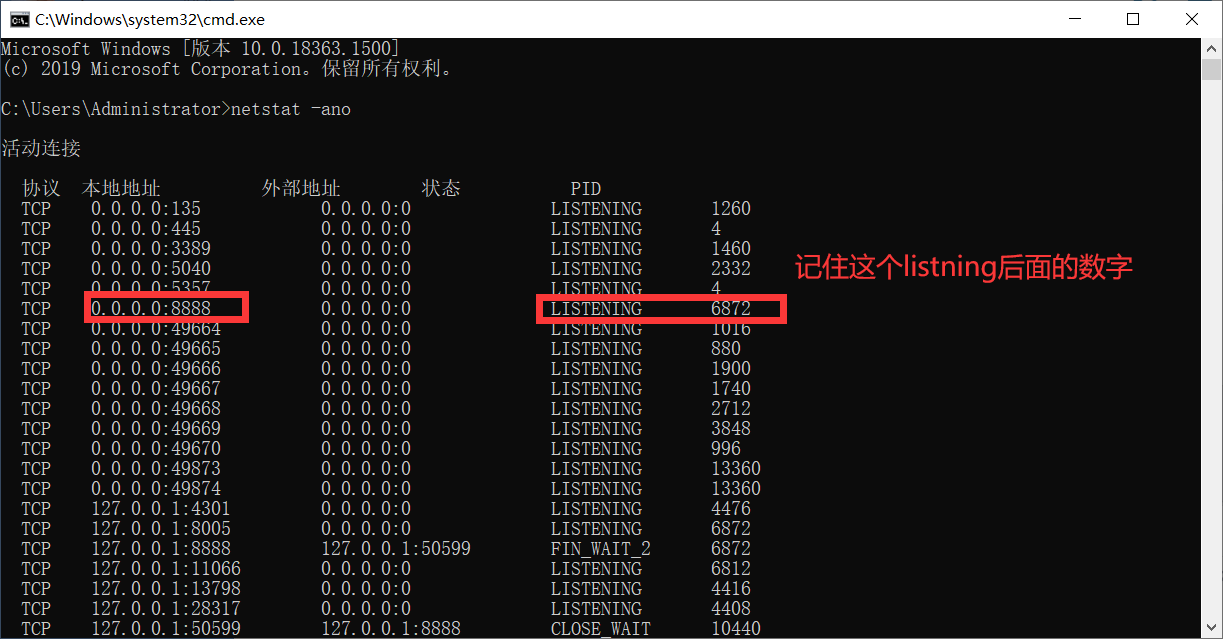Screen dimensions: 1223x639
Task: Click local address 0.0.0.0:49669
Action: click(156, 429)
